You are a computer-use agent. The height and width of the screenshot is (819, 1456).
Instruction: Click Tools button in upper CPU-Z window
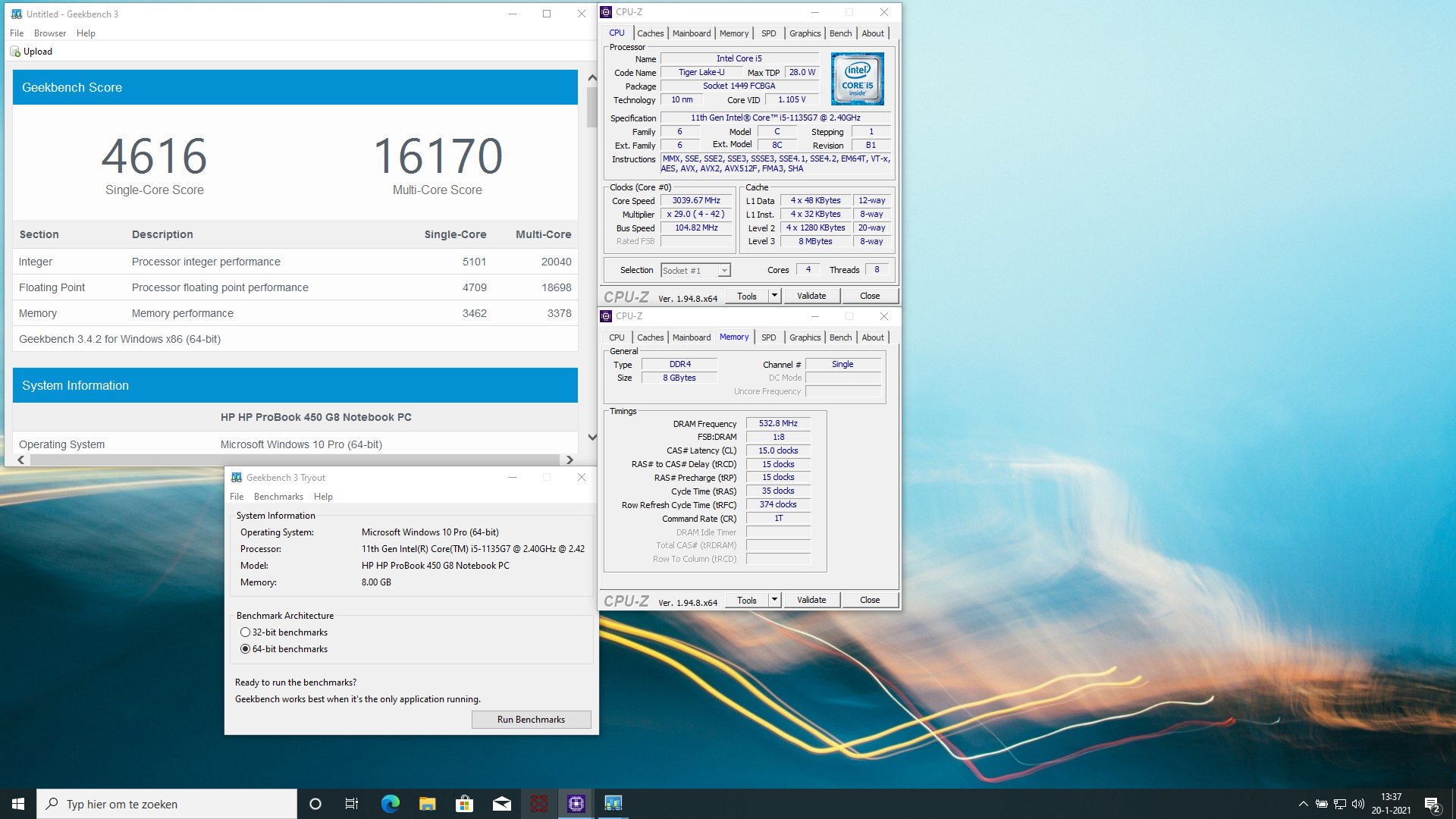point(747,296)
